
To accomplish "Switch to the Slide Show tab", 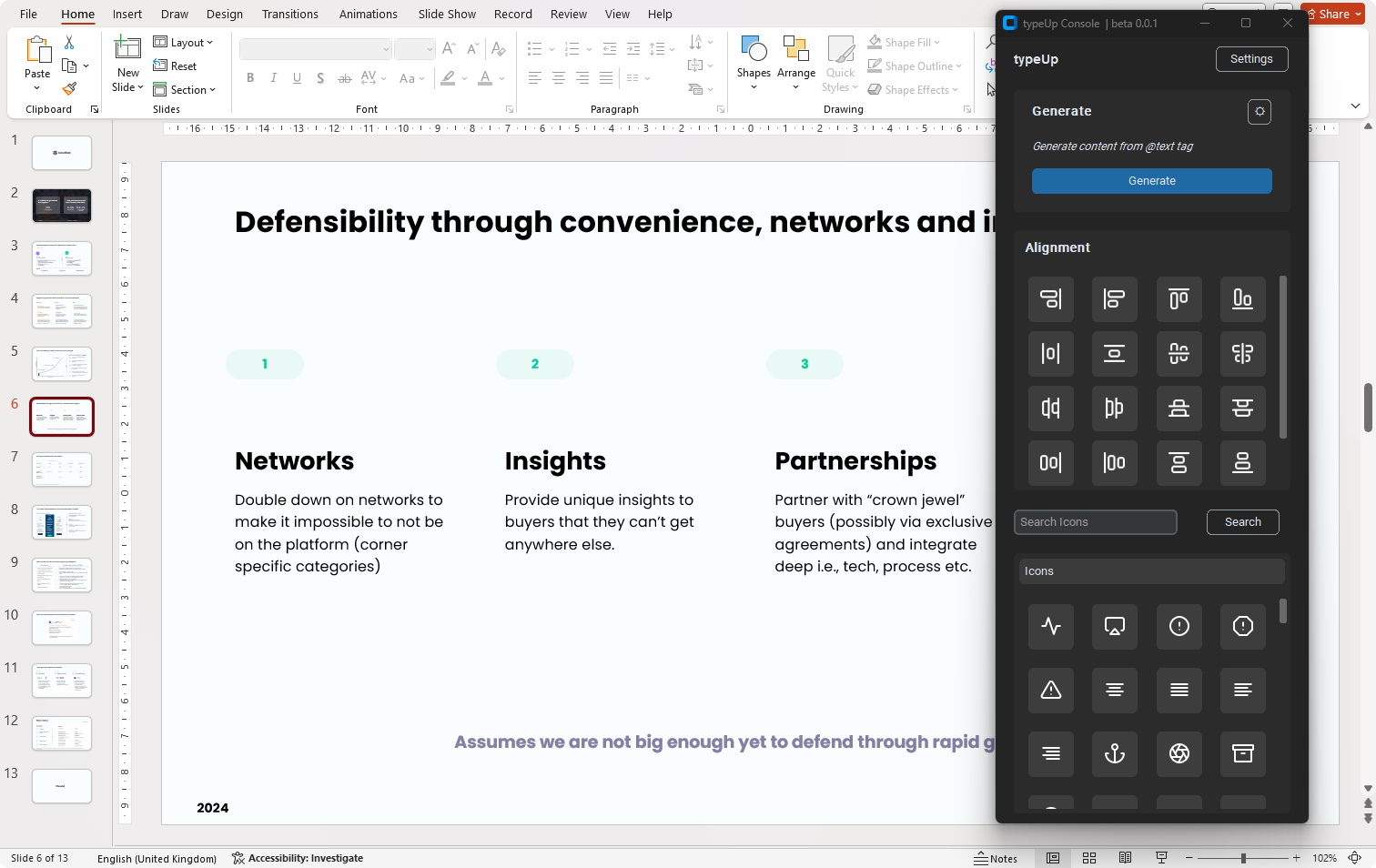I will coord(447,14).
